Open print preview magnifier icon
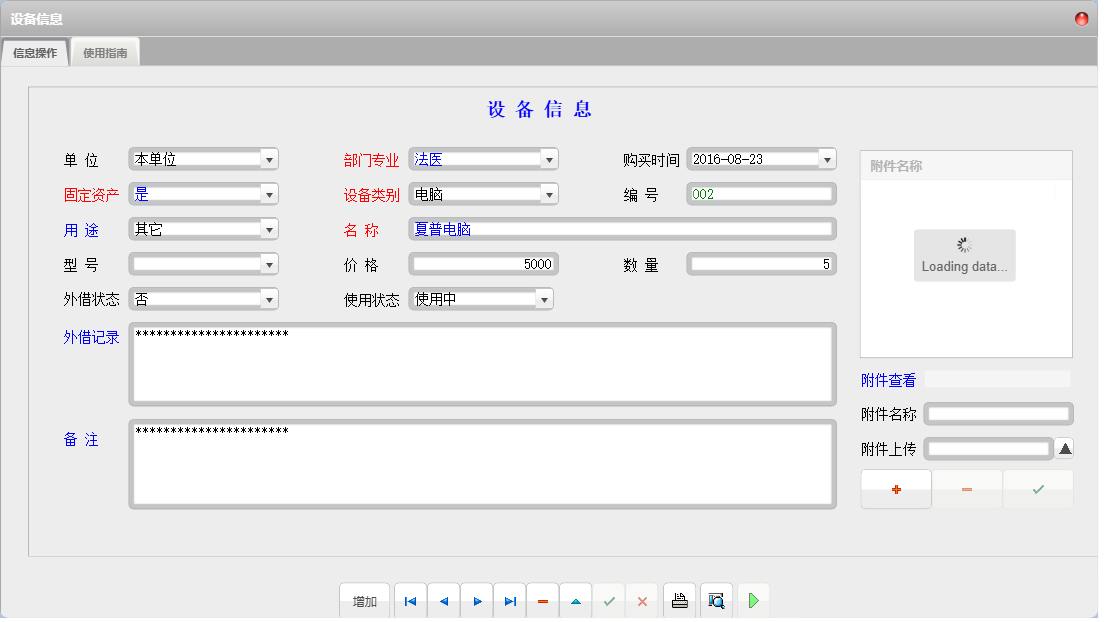 pyautogui.click(x=716, y=601)
